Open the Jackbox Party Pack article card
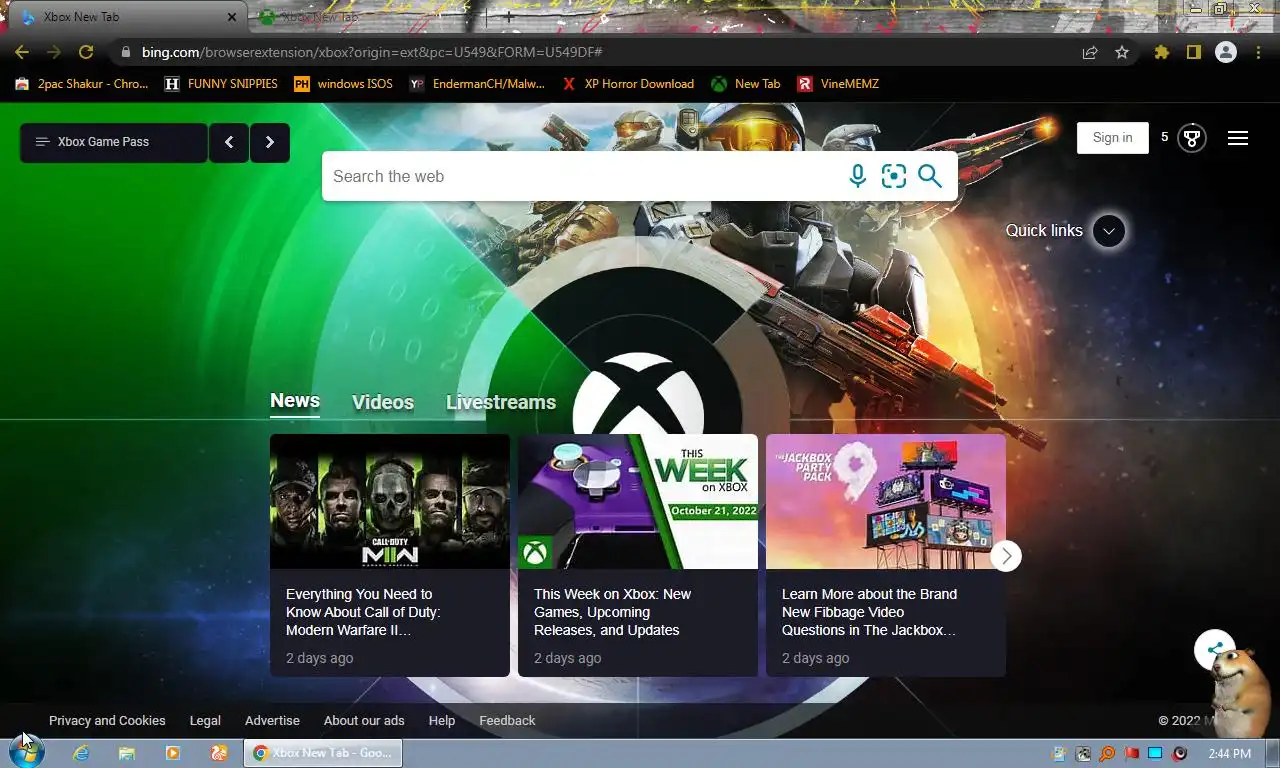This screenshot has height=768, width=1280. click(x=886, y=555)
